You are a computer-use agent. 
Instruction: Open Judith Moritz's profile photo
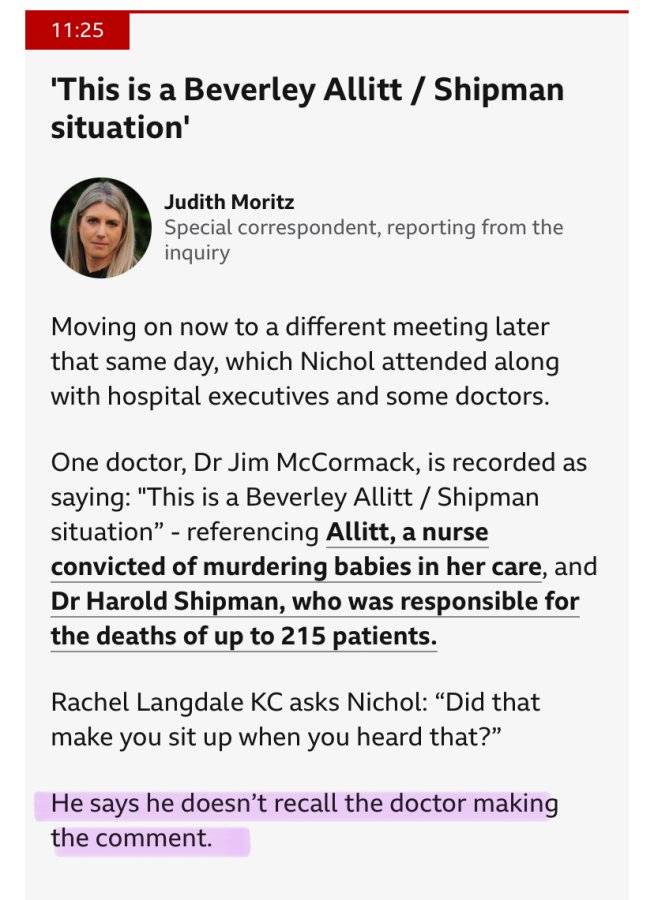tap(101, 227)
